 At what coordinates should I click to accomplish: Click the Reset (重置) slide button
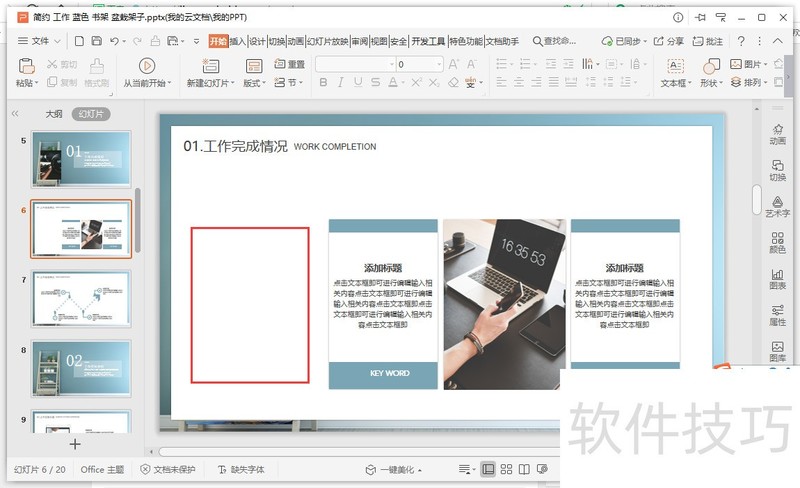point(289,64)
